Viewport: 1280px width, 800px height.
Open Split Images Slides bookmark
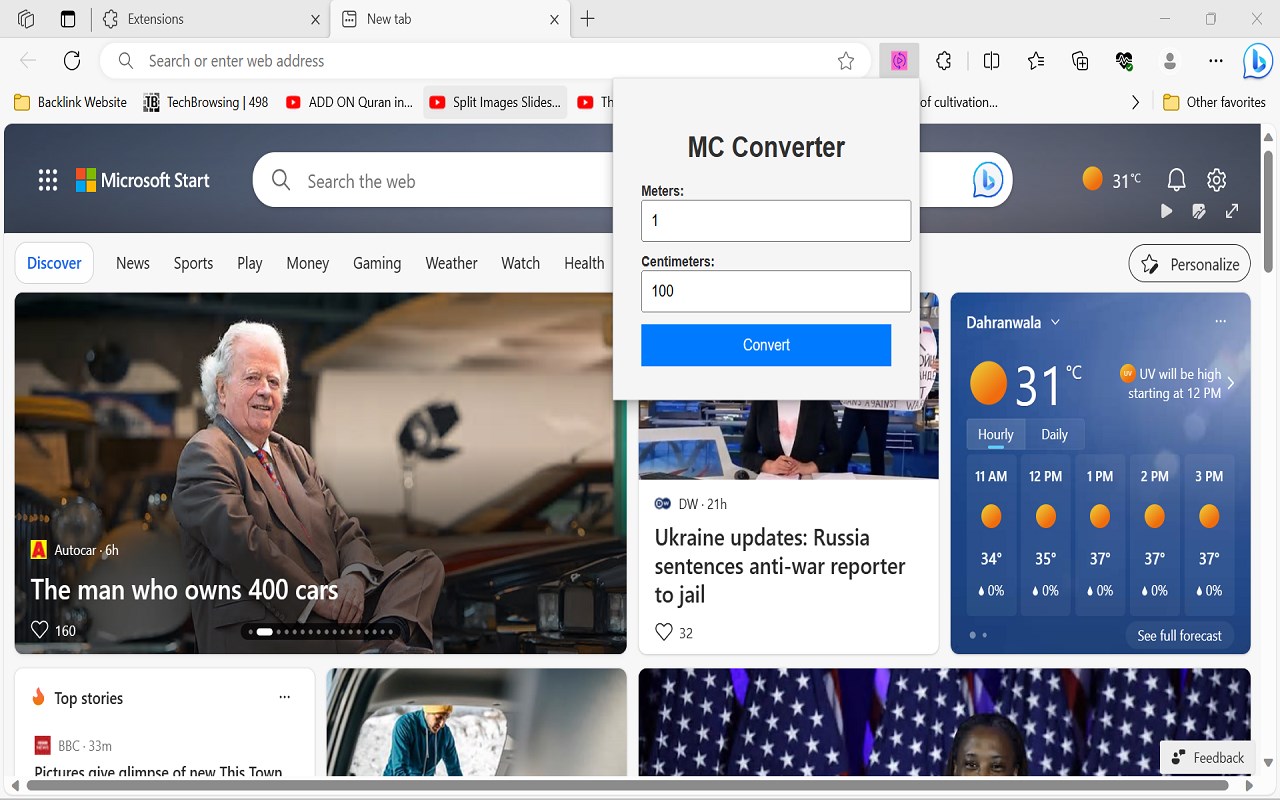click(x=495, y=102)
